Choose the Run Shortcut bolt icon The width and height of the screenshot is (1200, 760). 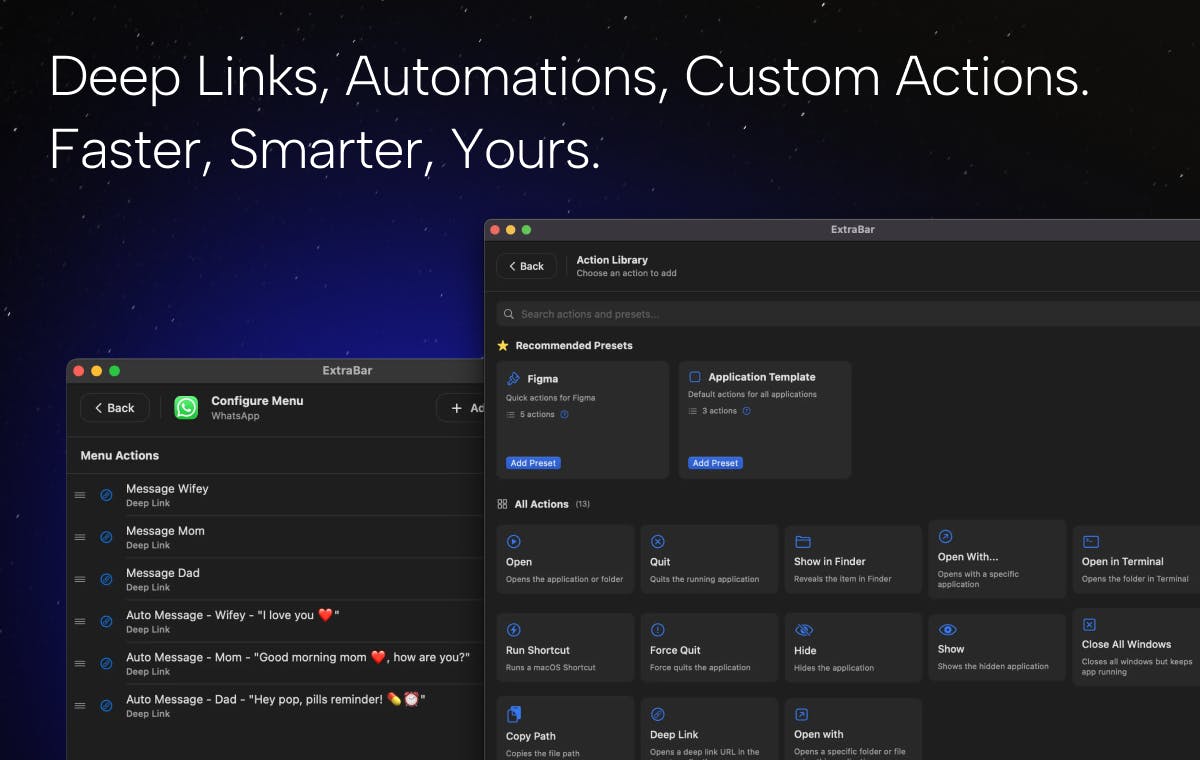tap(513, 629)
